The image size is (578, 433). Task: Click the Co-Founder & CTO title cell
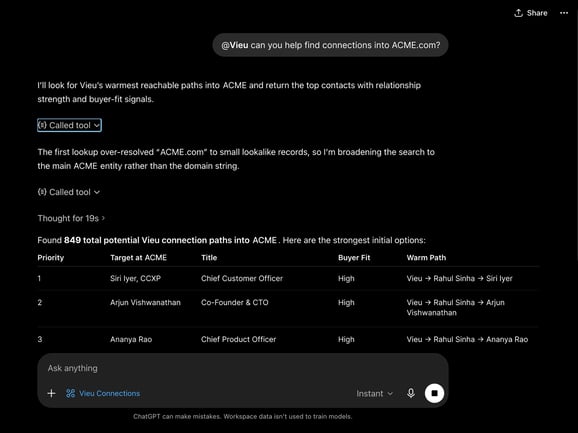[234, 303]
